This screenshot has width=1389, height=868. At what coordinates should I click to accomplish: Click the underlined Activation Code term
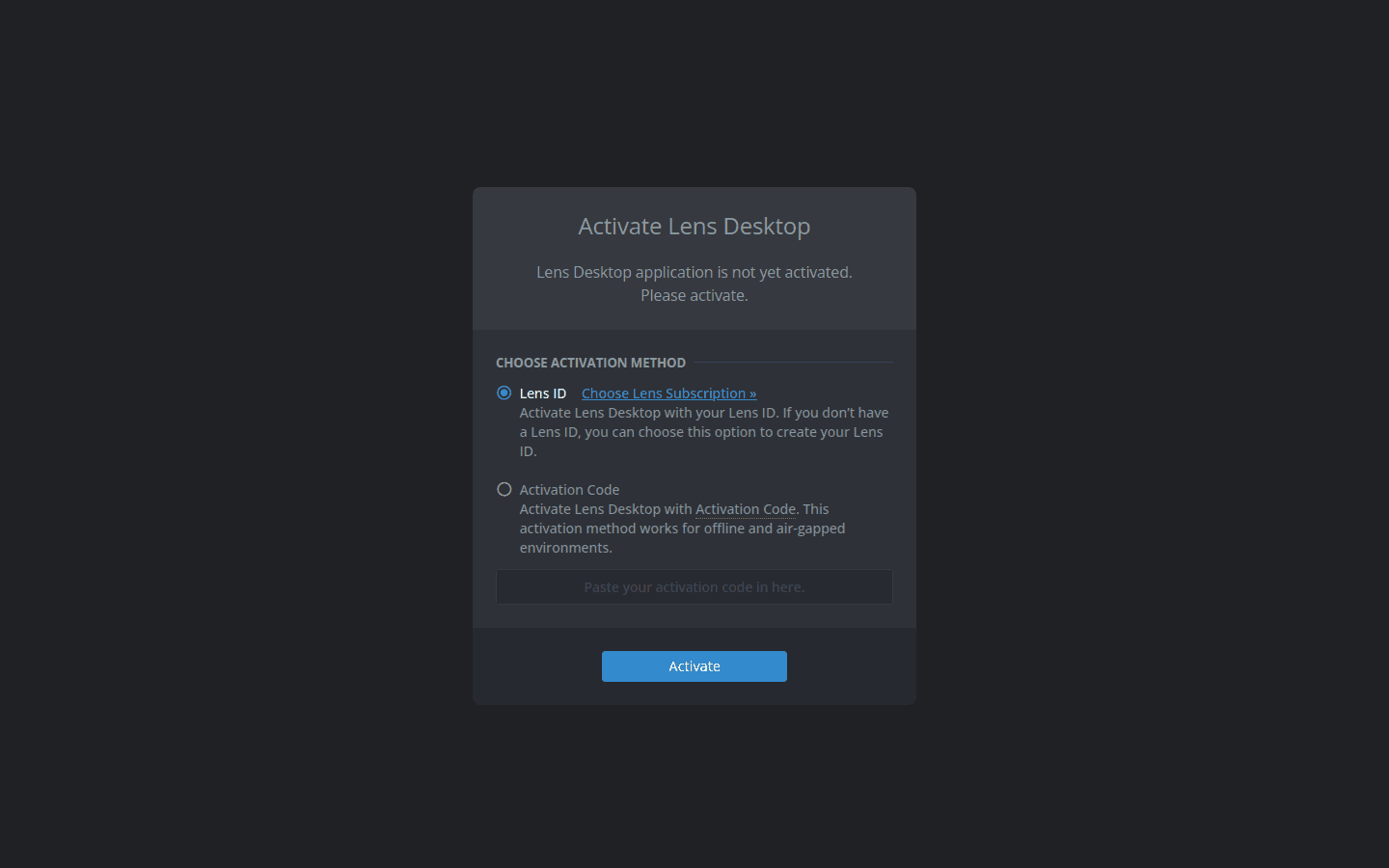(746, 509)
